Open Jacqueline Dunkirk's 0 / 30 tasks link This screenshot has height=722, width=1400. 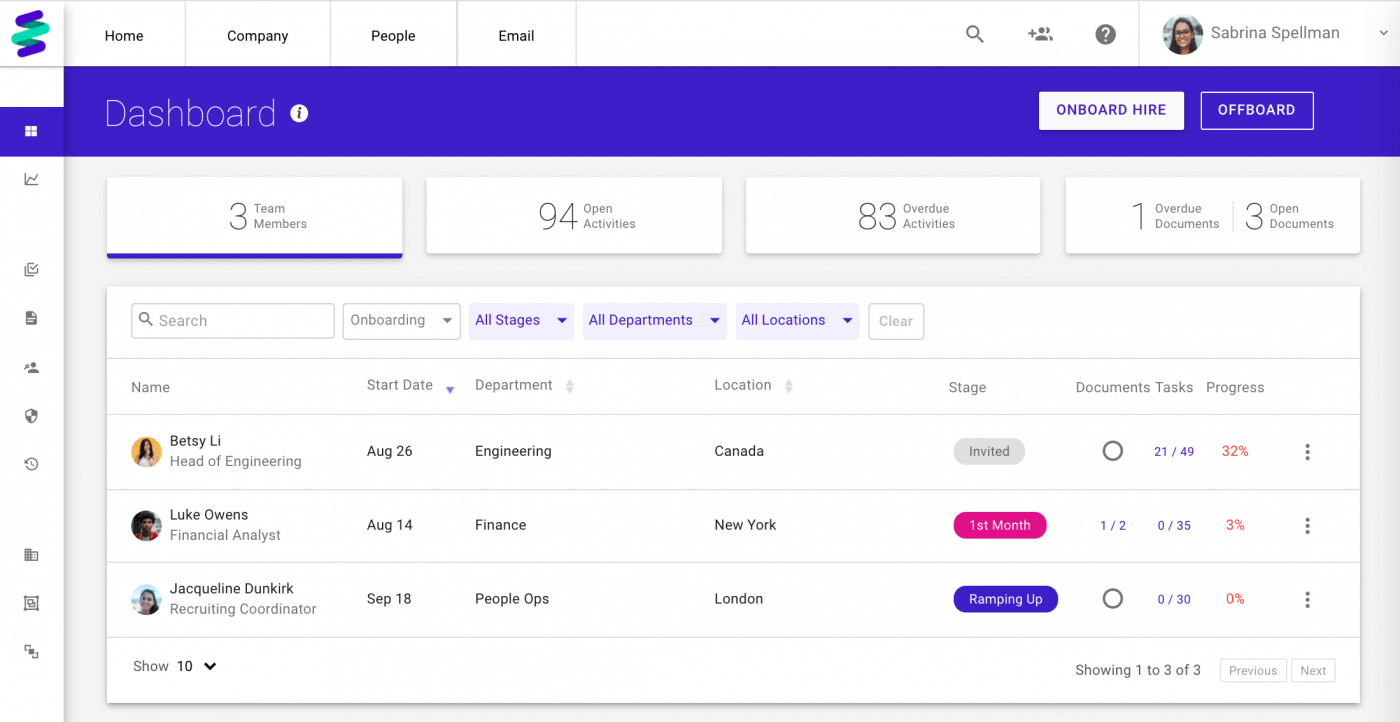tap(1174, 600)
